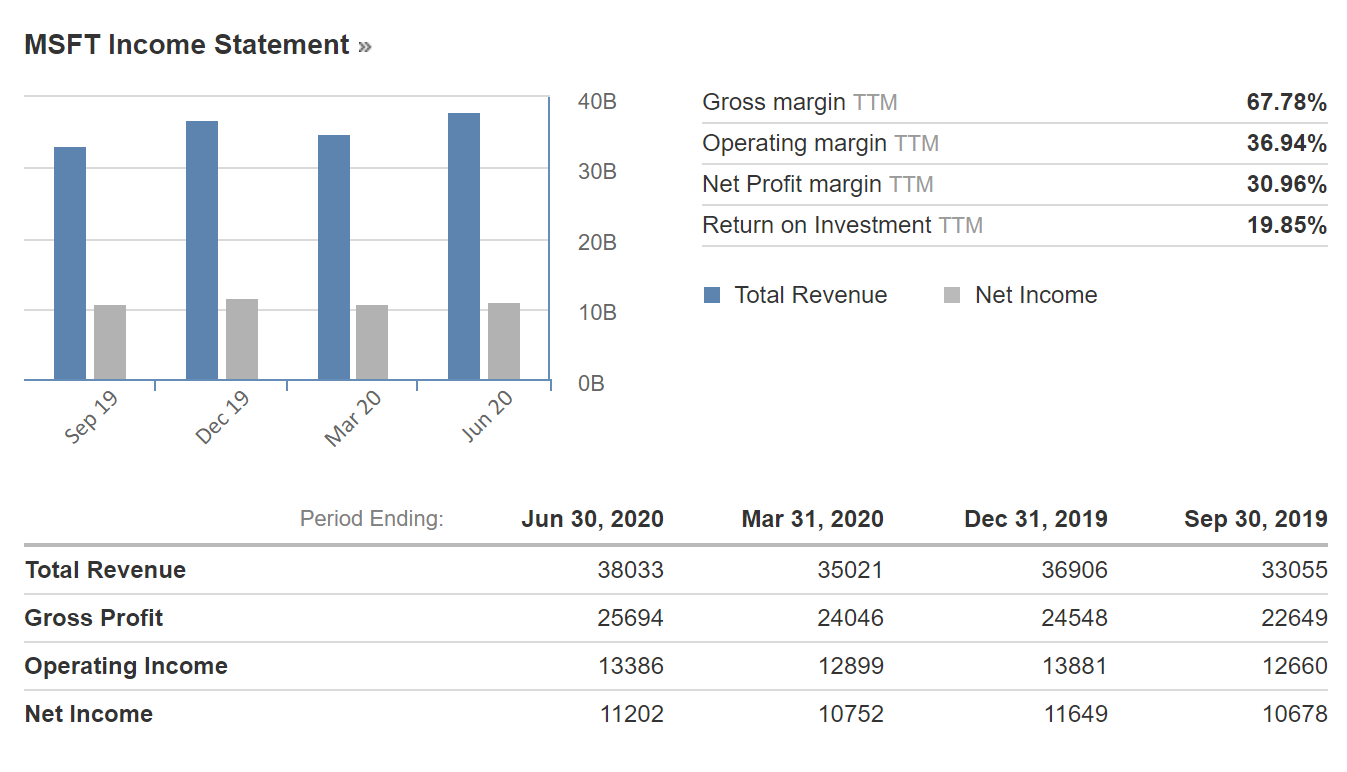The width and height of the screenshot is (1347, 772).
Task: Click the Jun 30, 2020 column header
Action: (592, 519)
